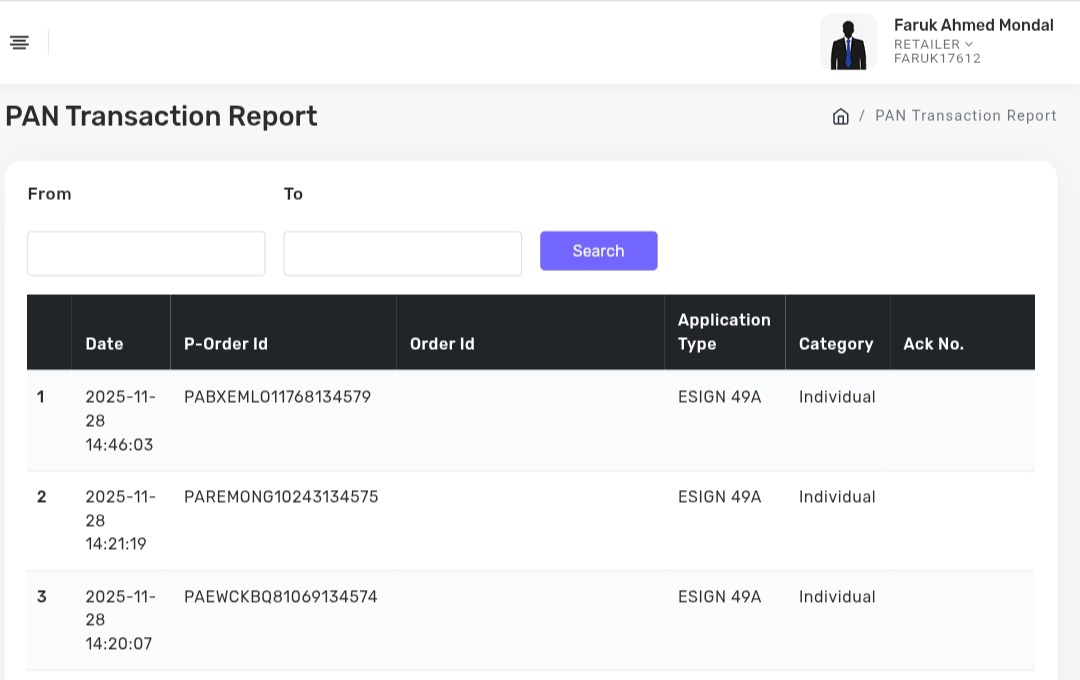This screenshot has height=680, width=1080.
Task: Click the To date input field
Action: (402, 253)
